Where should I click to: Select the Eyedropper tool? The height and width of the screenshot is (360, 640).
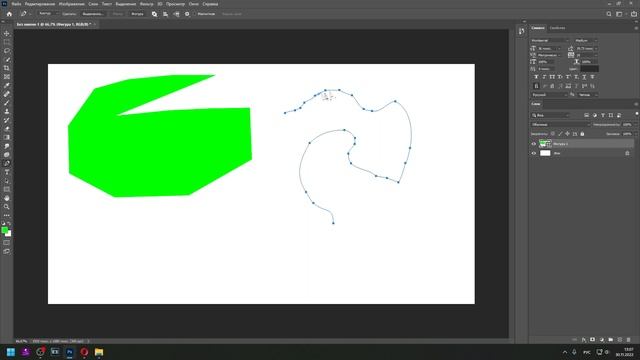click(7, 85)
